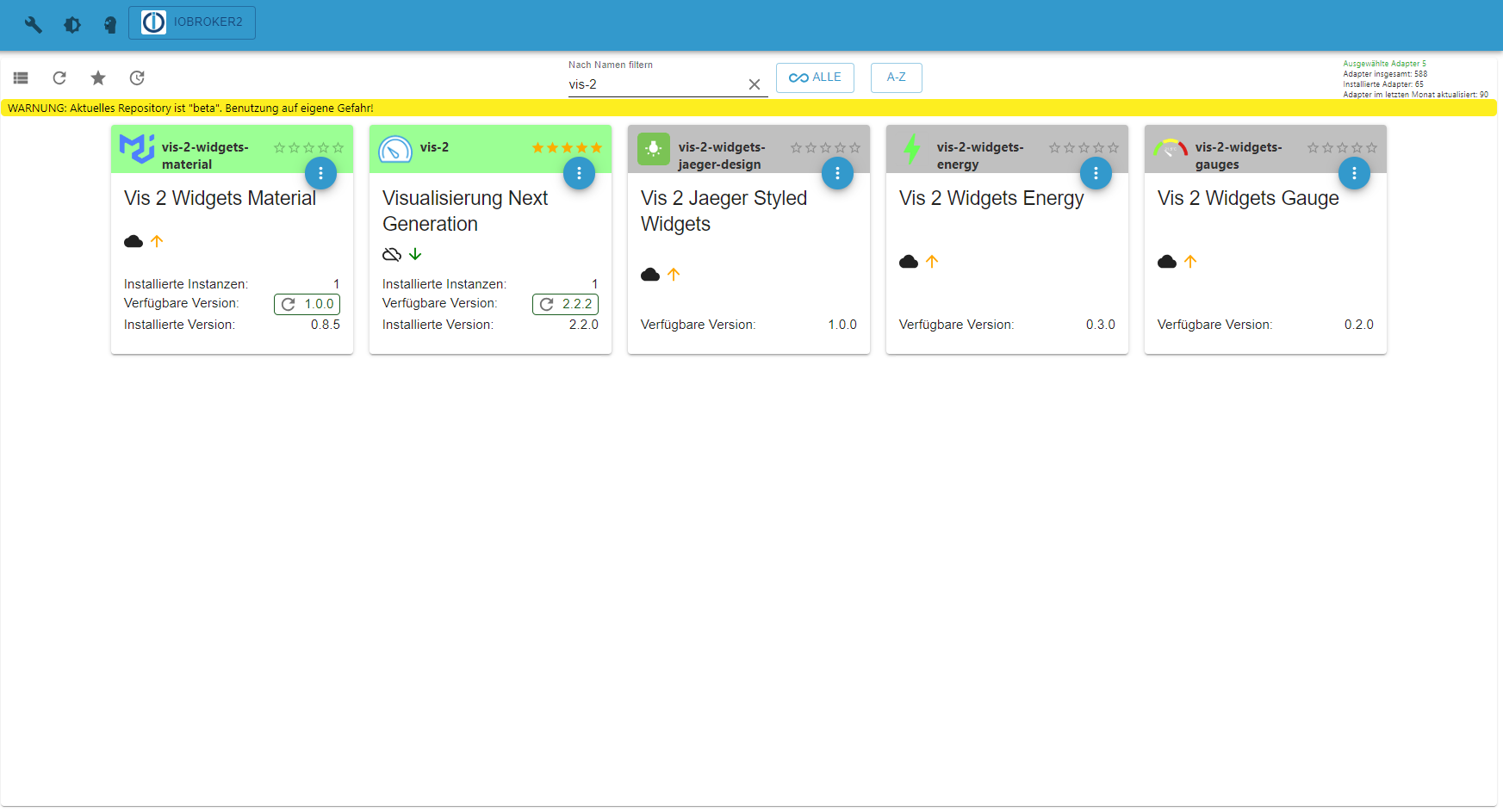
Task: Click orange up arrow on Jaeger card
Action: 674,274
